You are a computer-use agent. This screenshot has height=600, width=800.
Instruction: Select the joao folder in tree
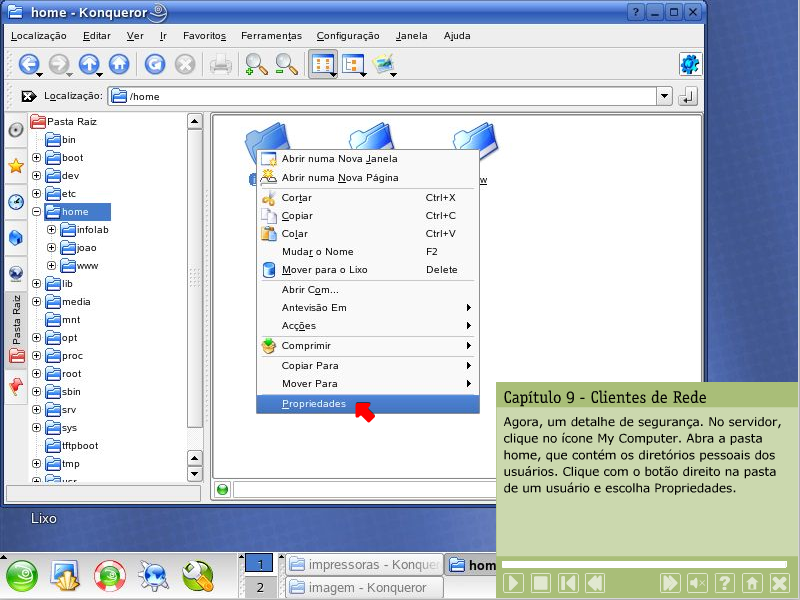(x=86, y=248)
